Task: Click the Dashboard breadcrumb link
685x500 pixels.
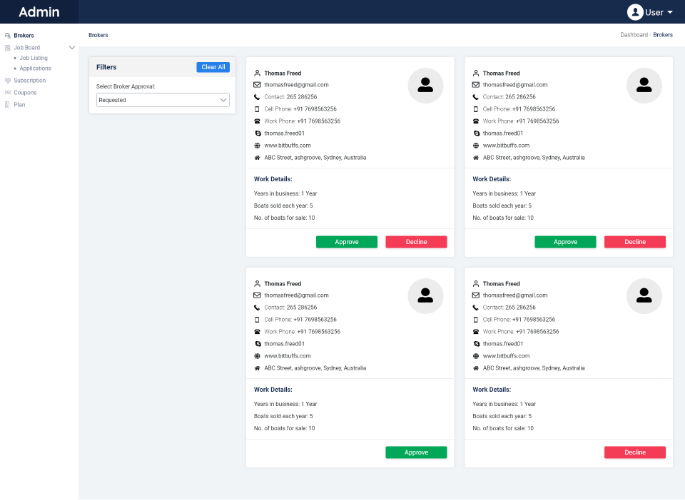Action: tap(633, 35)
